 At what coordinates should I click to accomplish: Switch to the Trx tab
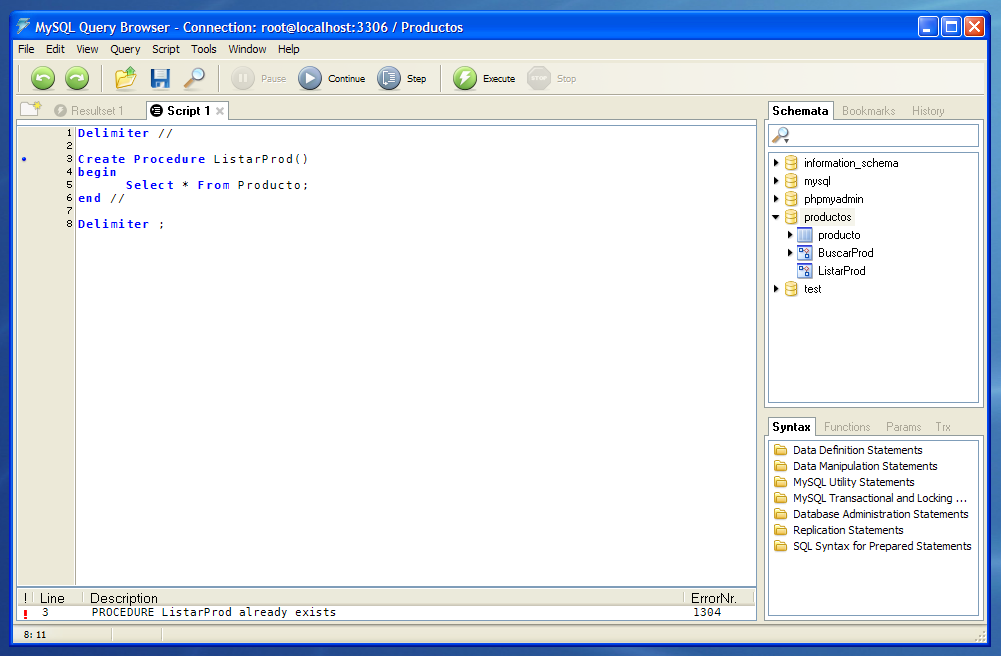tap(943, 427)
